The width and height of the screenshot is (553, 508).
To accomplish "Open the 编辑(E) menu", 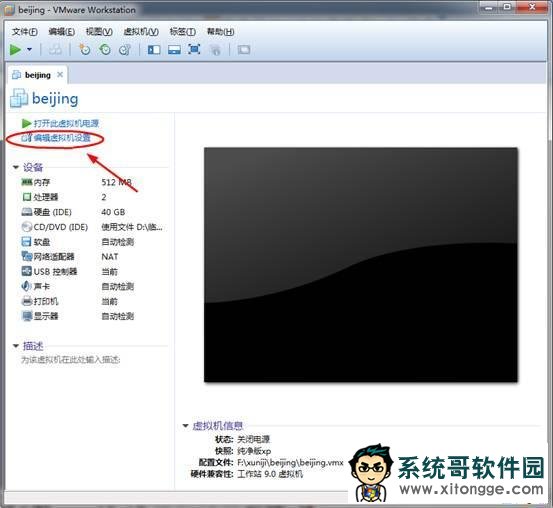I will pyautogui.click(x=61, y=32).
